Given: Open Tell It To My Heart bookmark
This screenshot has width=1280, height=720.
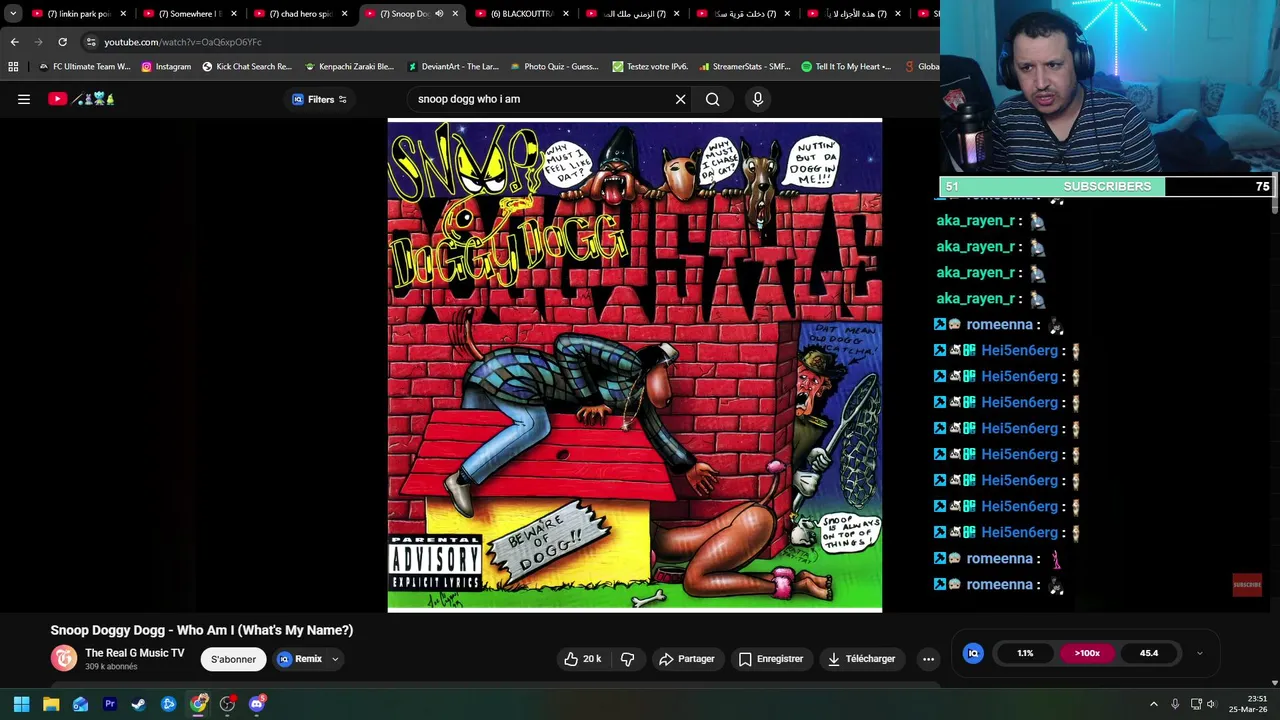Looking at the screenshot, I should 846,67.
